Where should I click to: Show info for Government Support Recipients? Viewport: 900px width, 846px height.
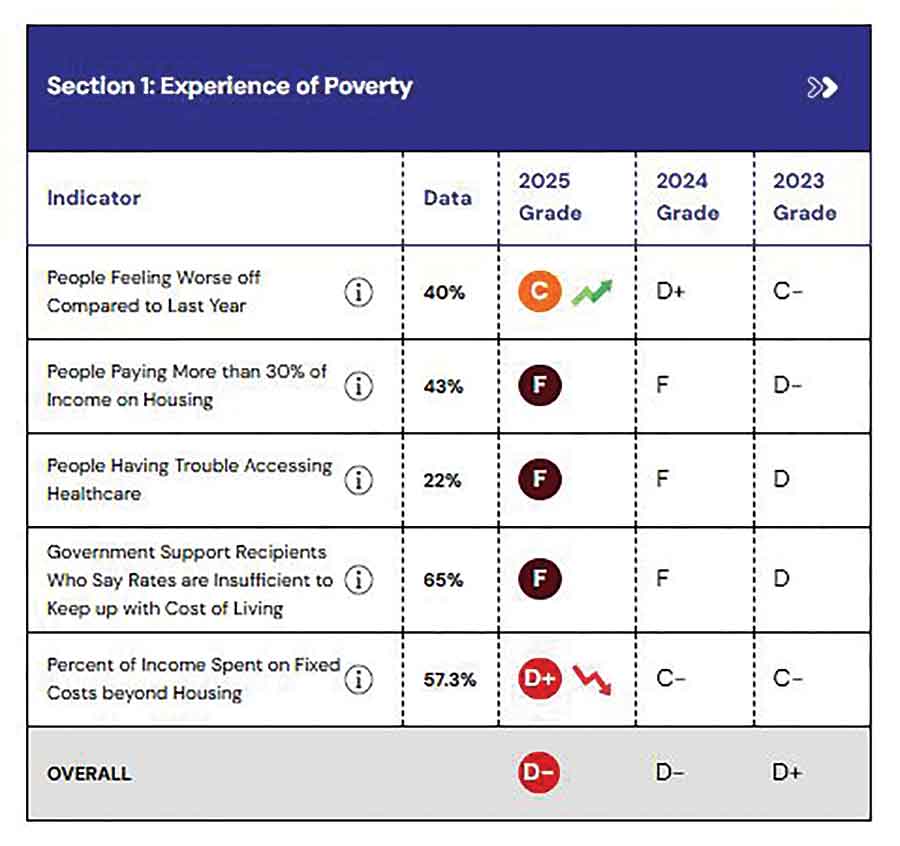[358, 580]
